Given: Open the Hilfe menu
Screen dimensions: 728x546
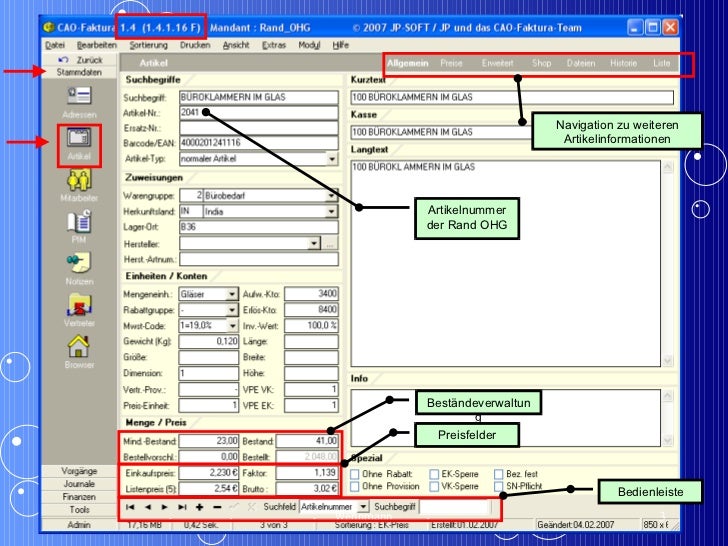Looking at the screenshot, I should 340,45.
